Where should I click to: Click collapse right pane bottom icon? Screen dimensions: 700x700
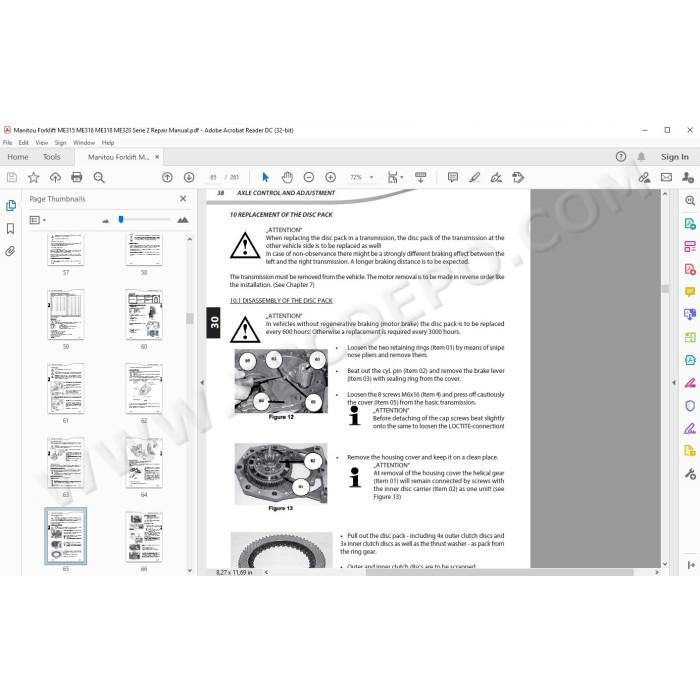pyautogui.click(x=691, y=565)
